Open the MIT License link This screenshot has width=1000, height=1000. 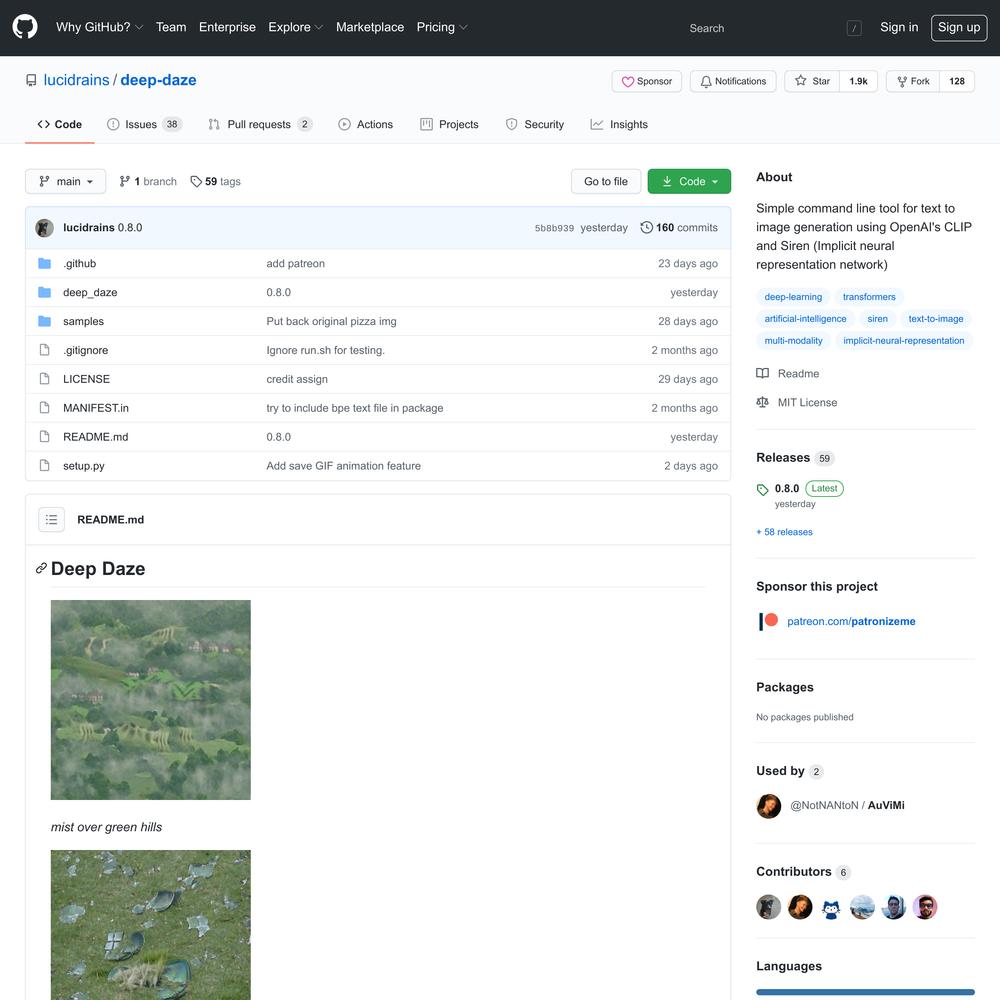[797, 402]
